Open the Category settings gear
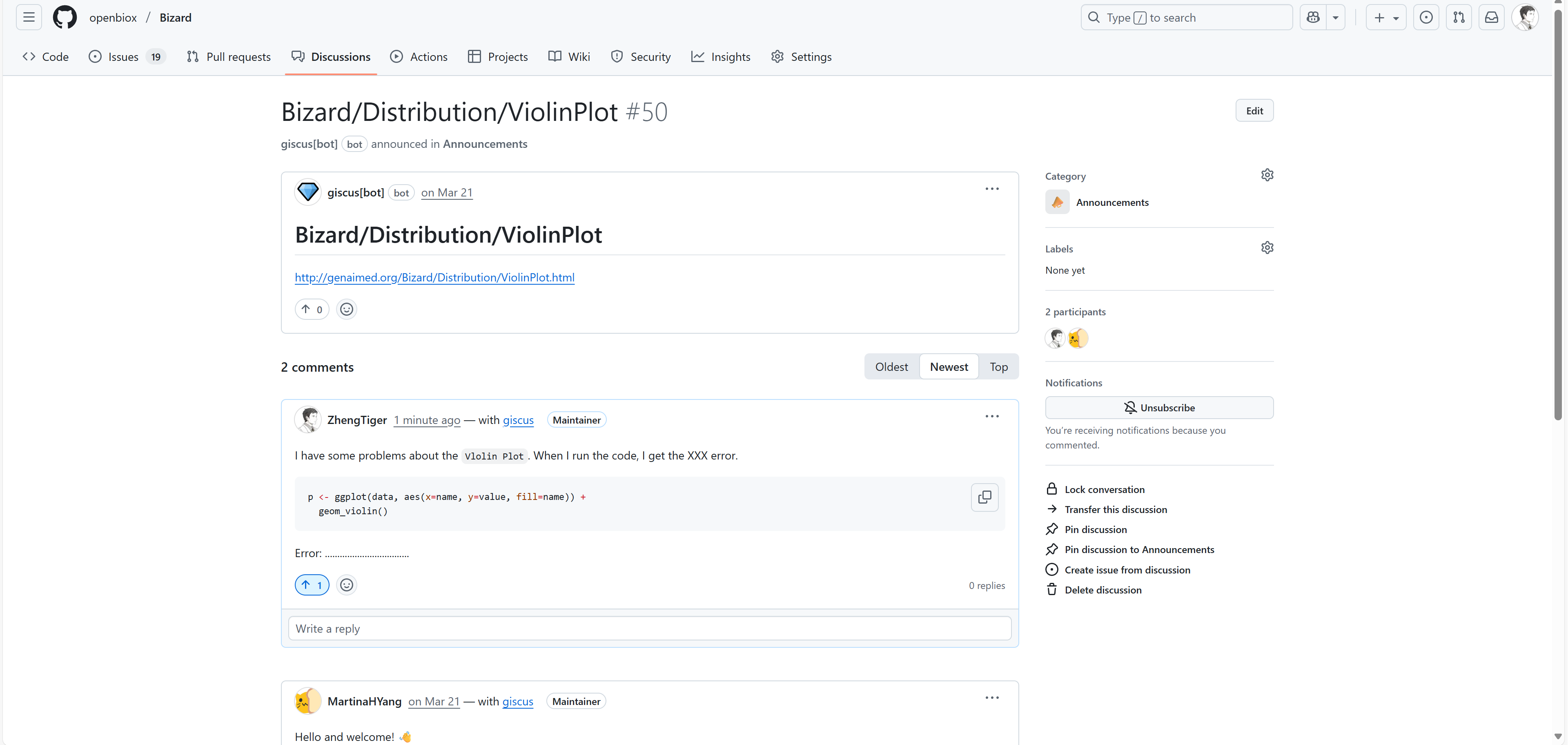Viewport: 1568px width, 745px height. pos(1267,175)
